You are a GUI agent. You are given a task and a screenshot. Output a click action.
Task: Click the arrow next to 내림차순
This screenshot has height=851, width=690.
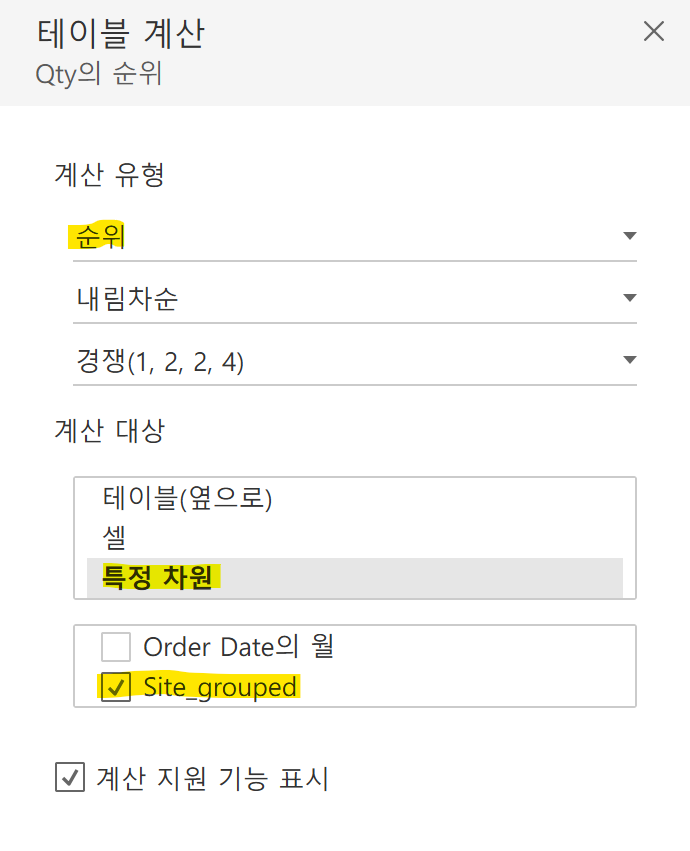click(x=629, y=298)
